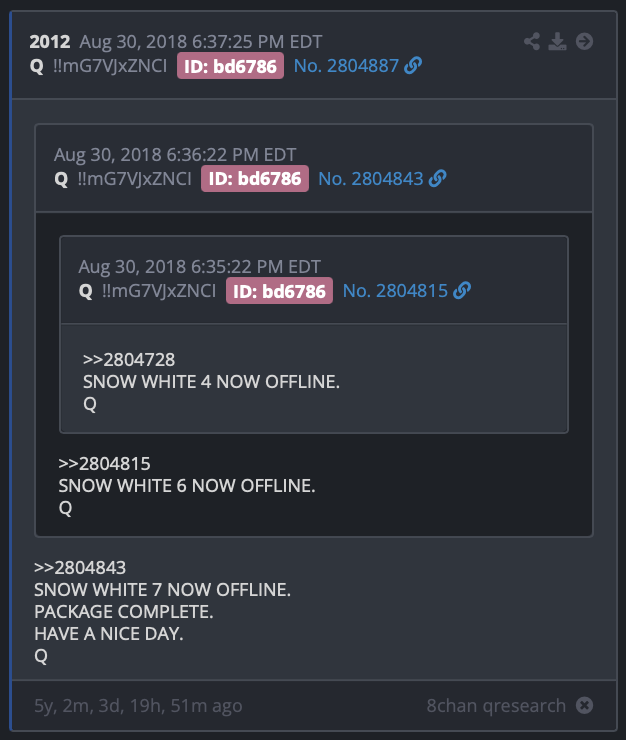626x740 pixels.
Task: Click the 8chan qresearch source label
Action: coord(496,706)
